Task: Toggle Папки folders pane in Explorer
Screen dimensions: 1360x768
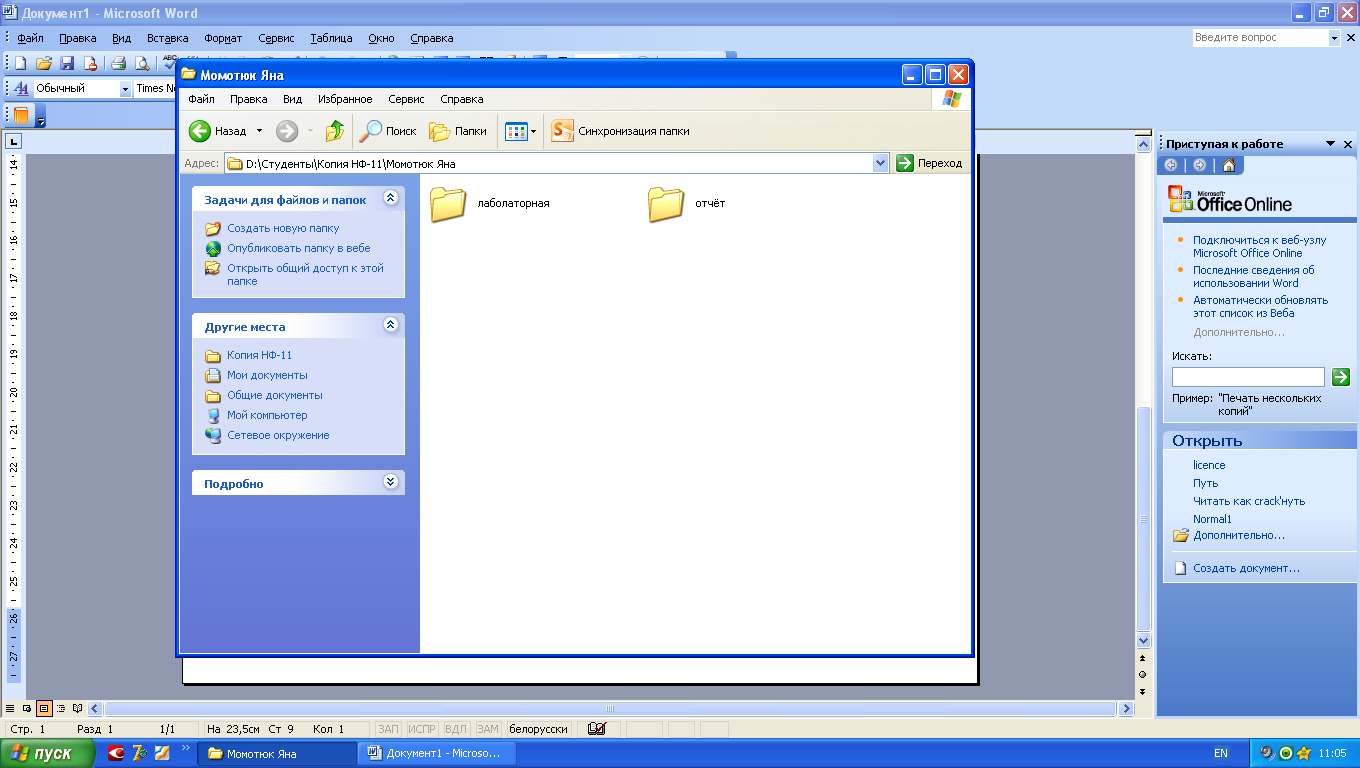Action: point(458,131)
